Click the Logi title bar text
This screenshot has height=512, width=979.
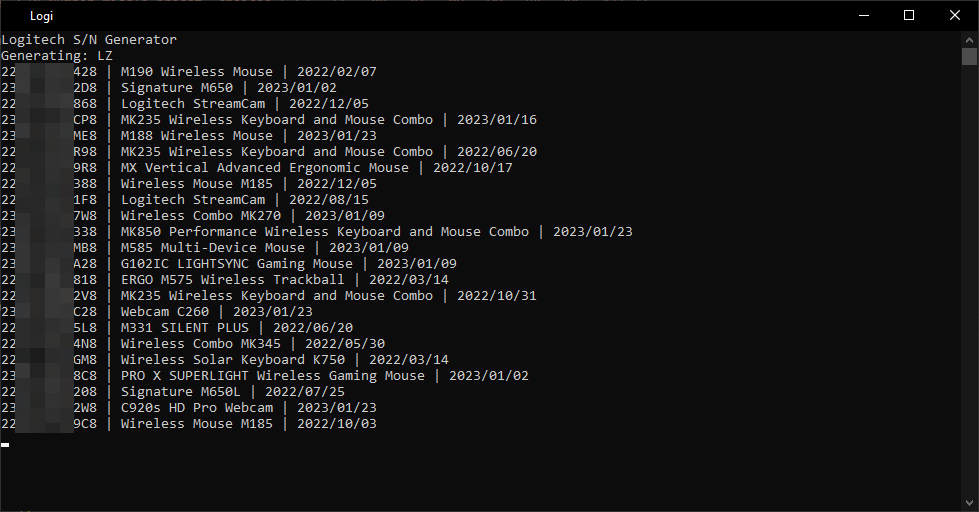pos(42,16)
